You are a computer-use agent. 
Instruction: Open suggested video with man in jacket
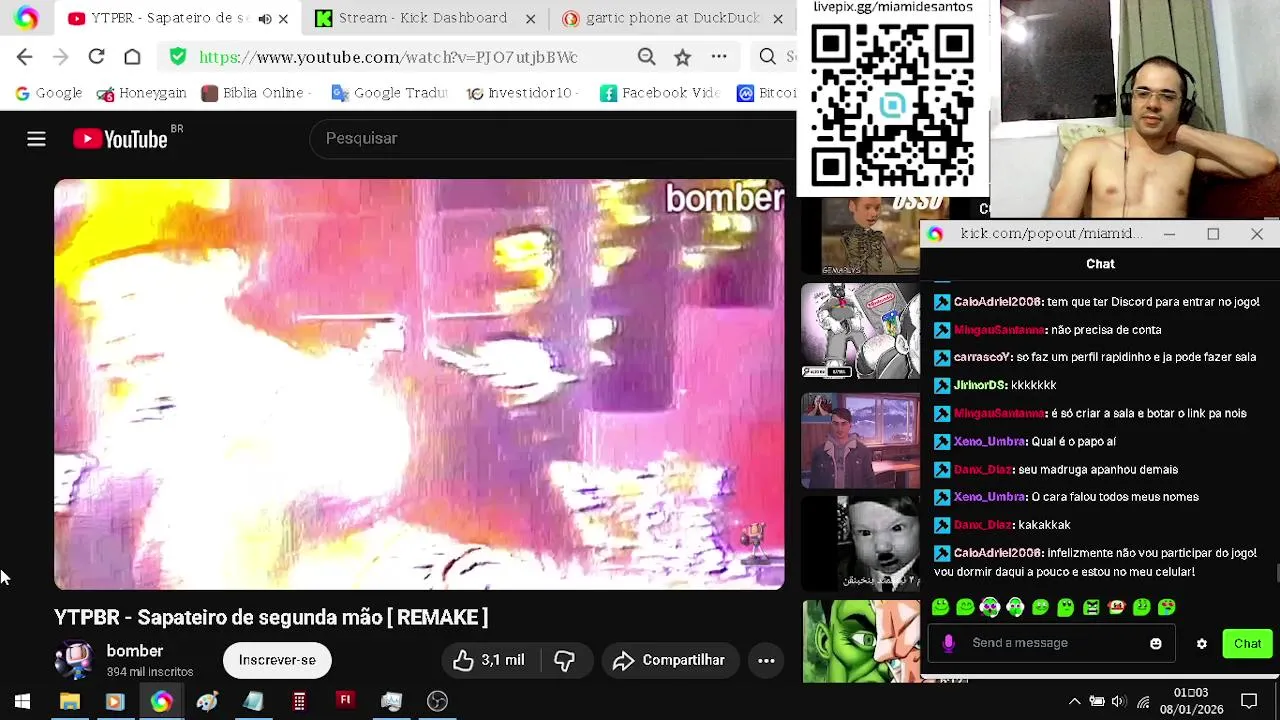(x=860, y=441)
